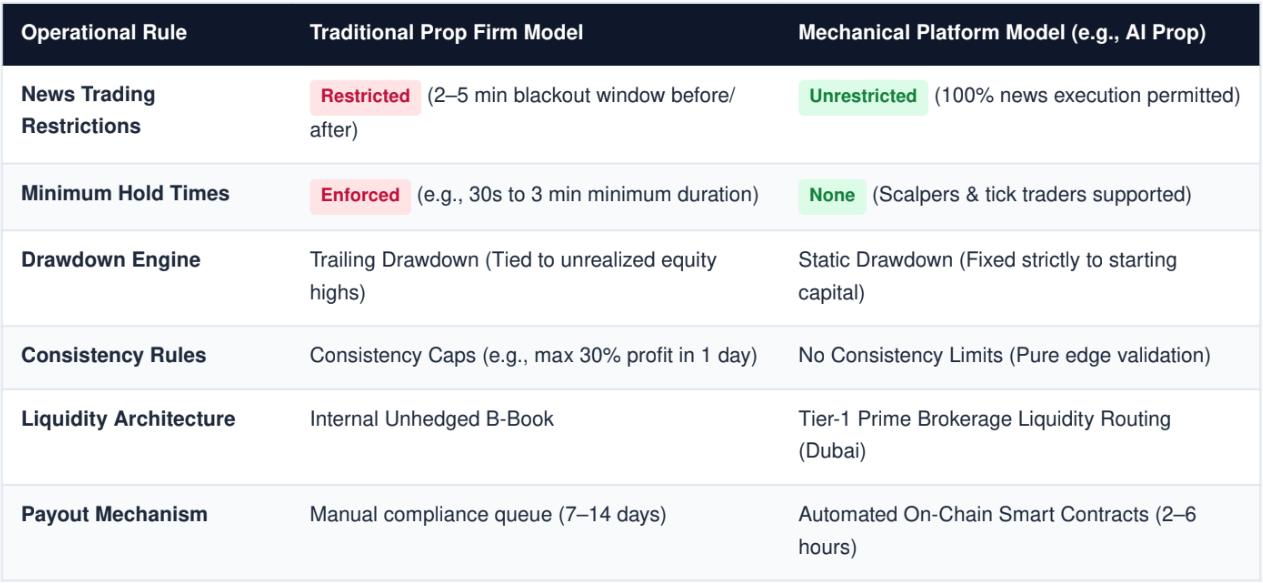Click the Tier-1 Prime Brokerage Liquidity cell
Screen dimensions: 1263x583
(x=985, y=435)
